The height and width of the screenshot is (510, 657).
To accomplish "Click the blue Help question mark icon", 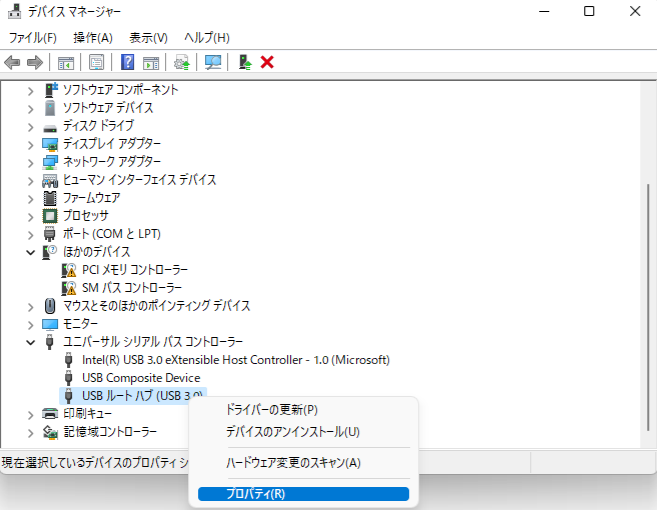I will [128, 62].
